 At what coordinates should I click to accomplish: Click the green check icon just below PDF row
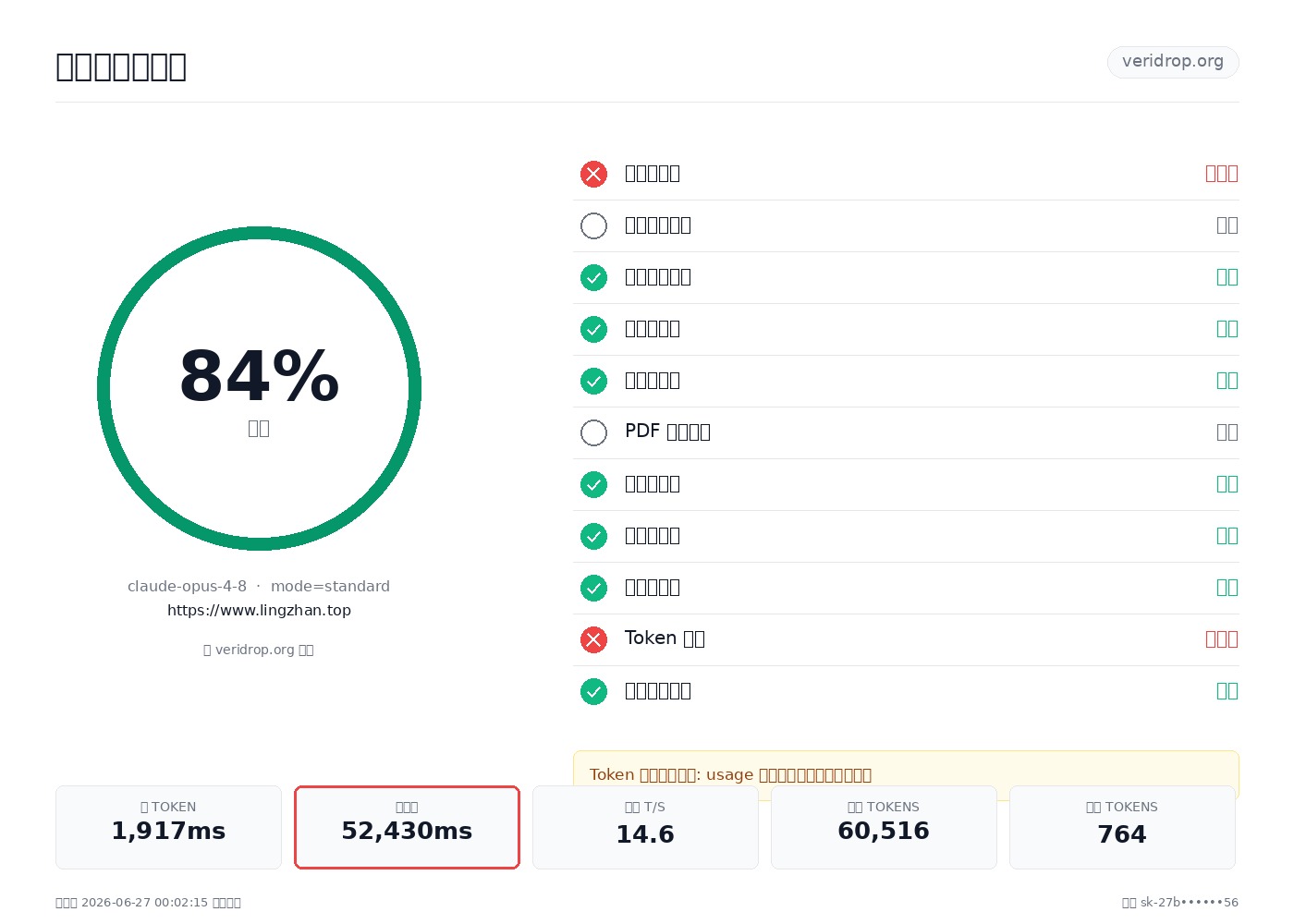click(593, 484)
